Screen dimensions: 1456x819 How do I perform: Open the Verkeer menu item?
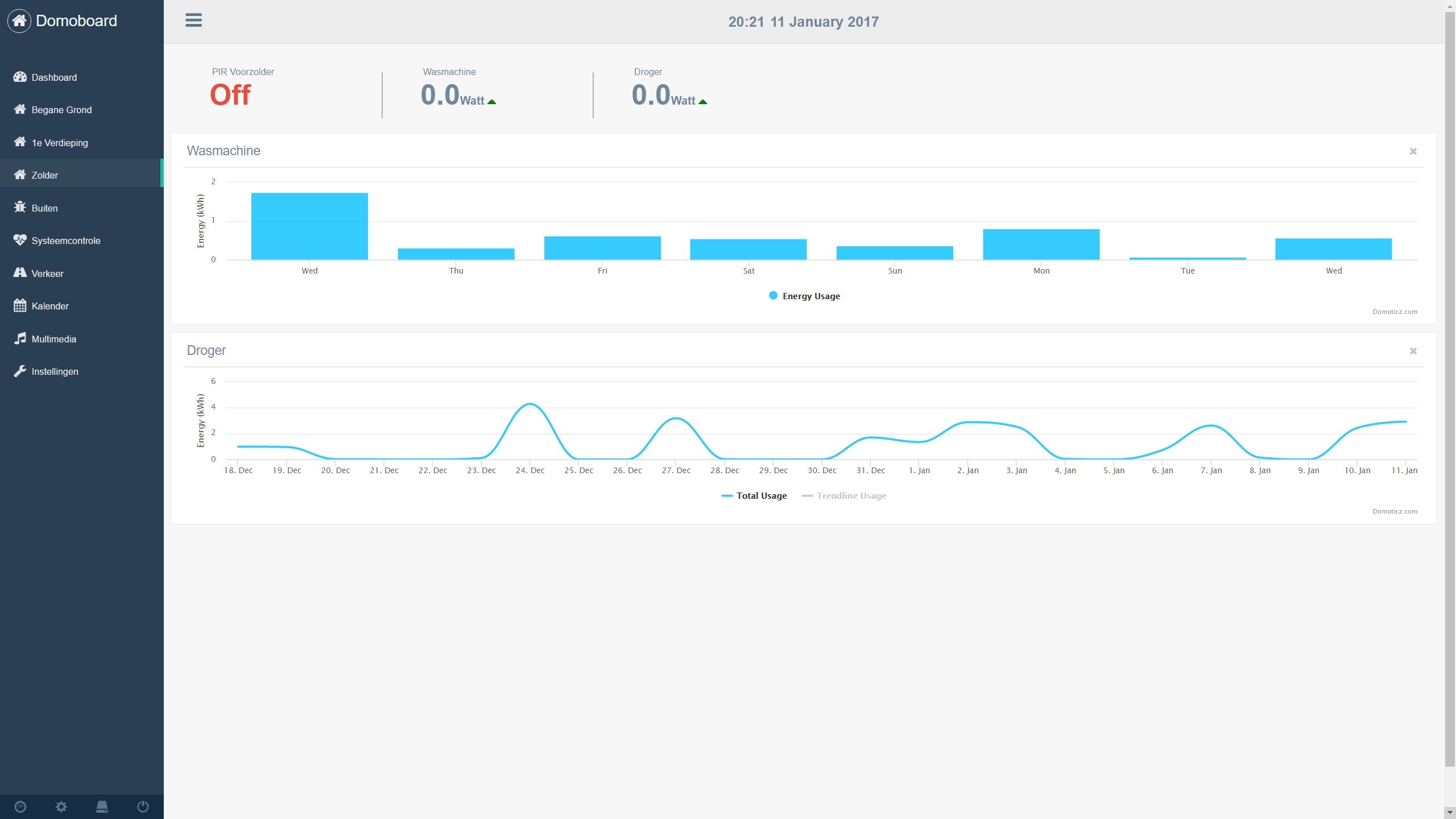pos(81,274)
